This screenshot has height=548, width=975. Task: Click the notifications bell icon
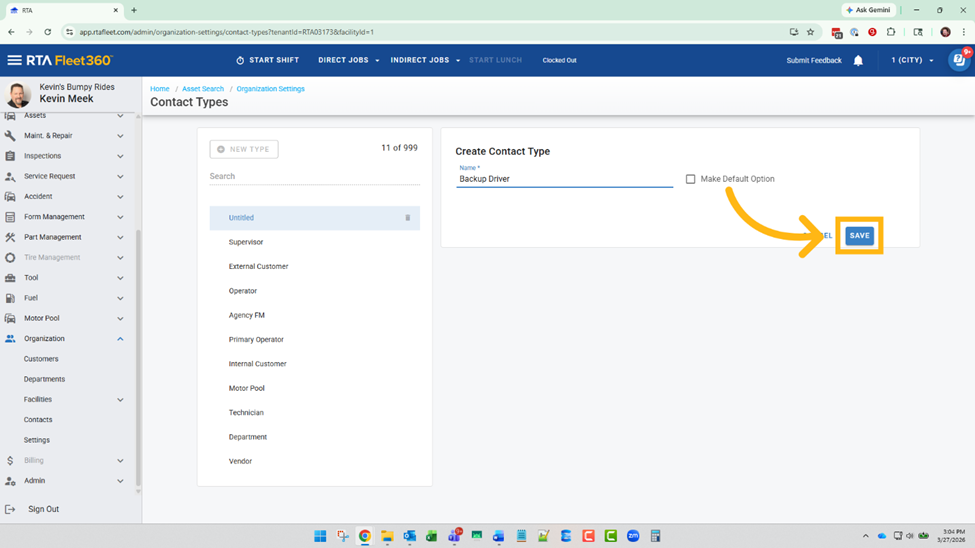coord(858,61)
